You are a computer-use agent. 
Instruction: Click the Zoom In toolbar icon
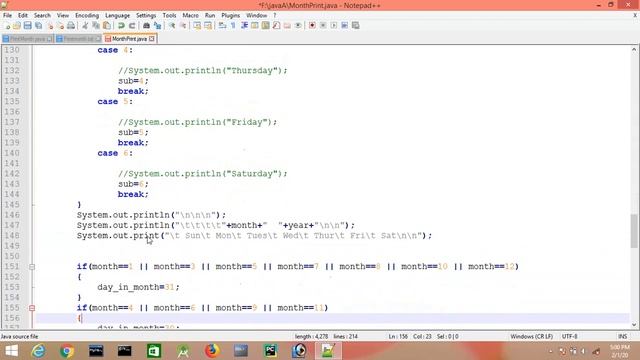pyautogui.click(x=172, y=26)
